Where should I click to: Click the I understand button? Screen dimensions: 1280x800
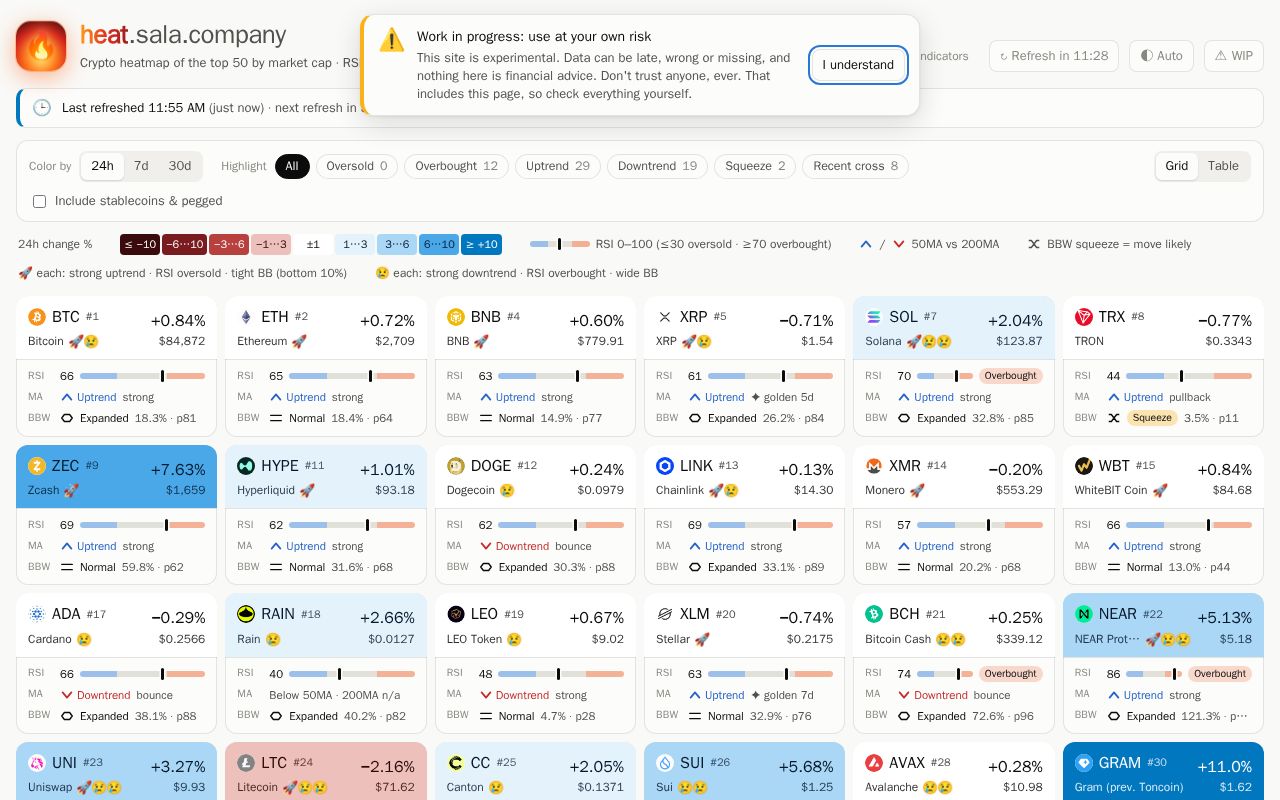point(858,65)
